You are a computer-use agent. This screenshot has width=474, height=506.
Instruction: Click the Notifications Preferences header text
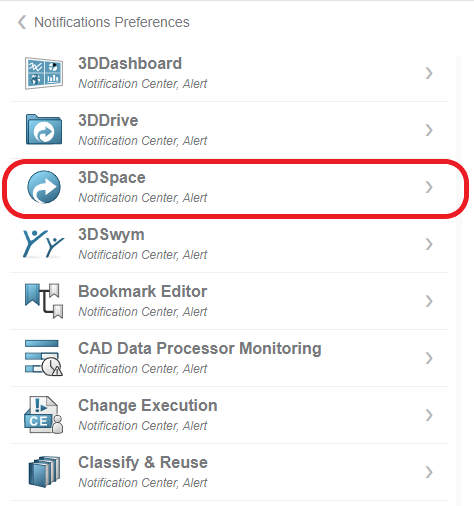click(112, 22)
